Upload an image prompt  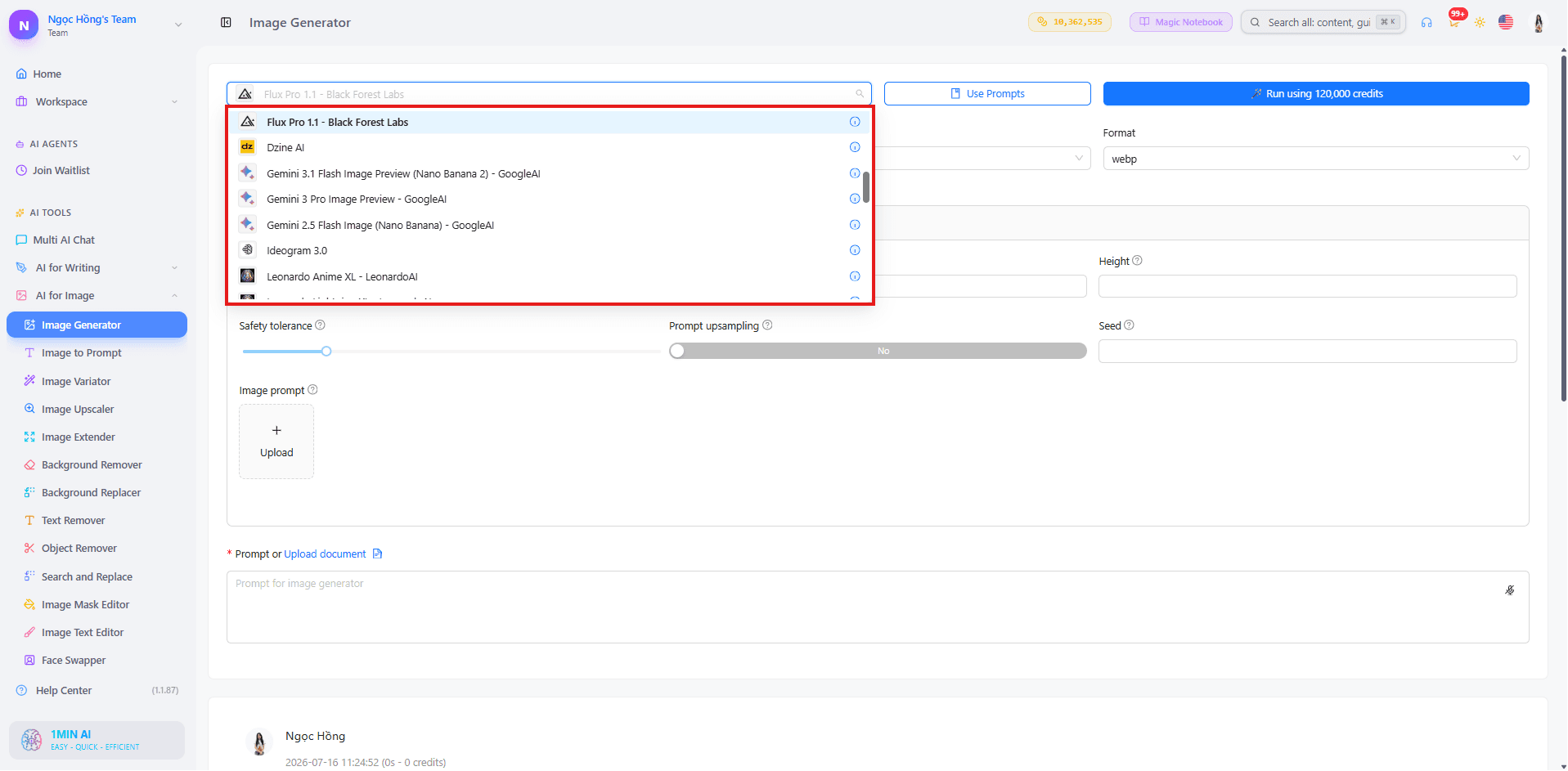276,442
